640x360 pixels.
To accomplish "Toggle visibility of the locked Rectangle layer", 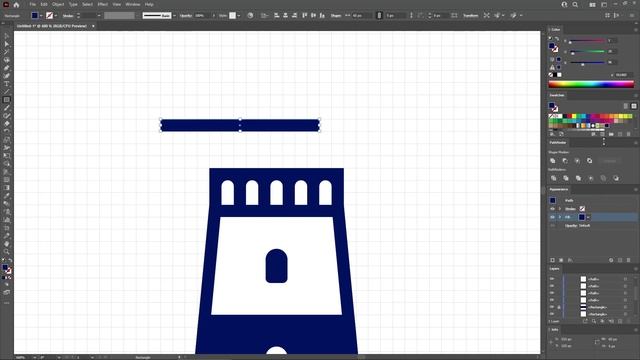I will (552, 307).
